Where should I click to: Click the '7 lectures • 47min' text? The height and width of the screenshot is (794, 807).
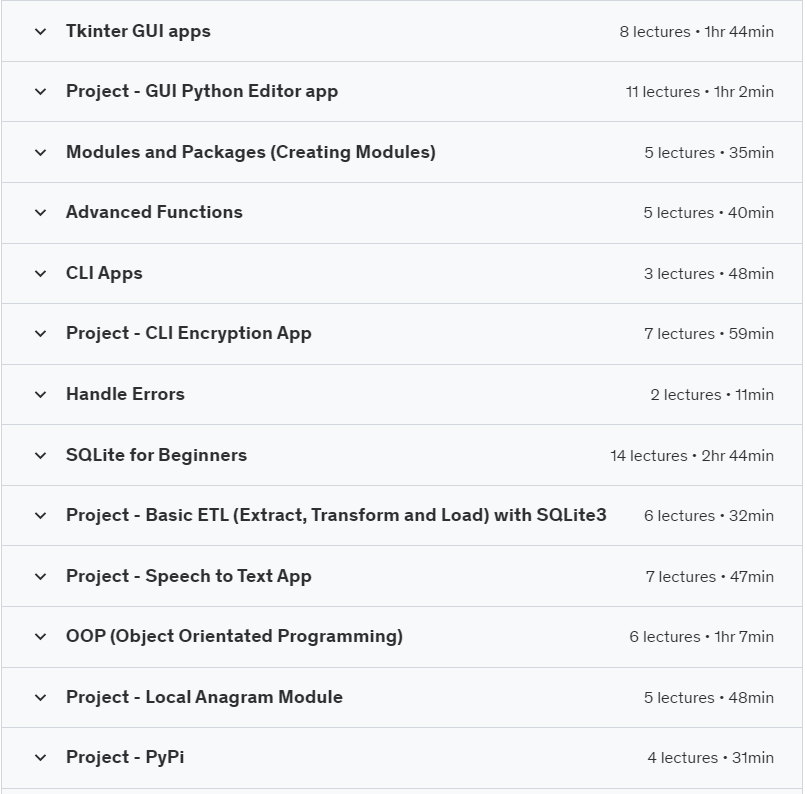[710, 577]
